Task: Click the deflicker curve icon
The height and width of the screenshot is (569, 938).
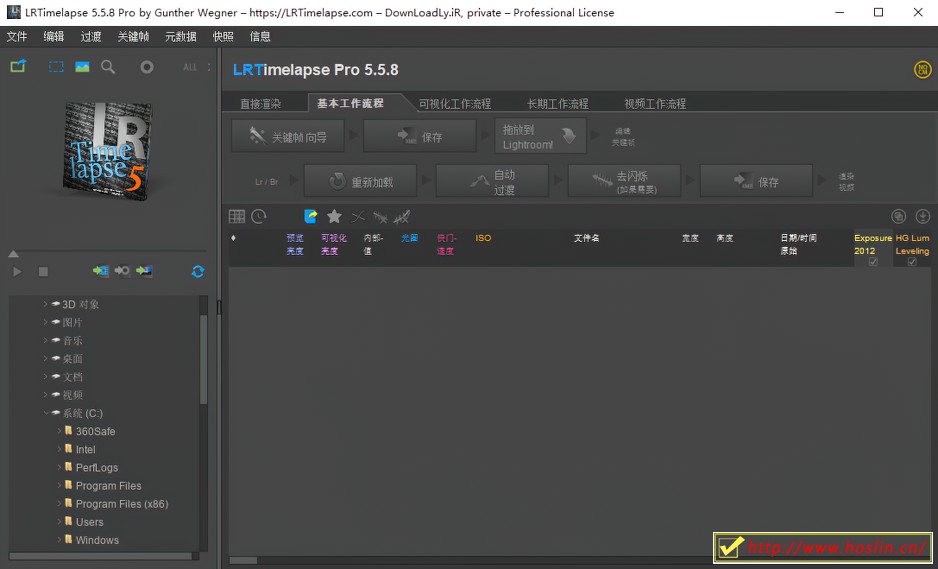Action: click(x=380, y=217)
